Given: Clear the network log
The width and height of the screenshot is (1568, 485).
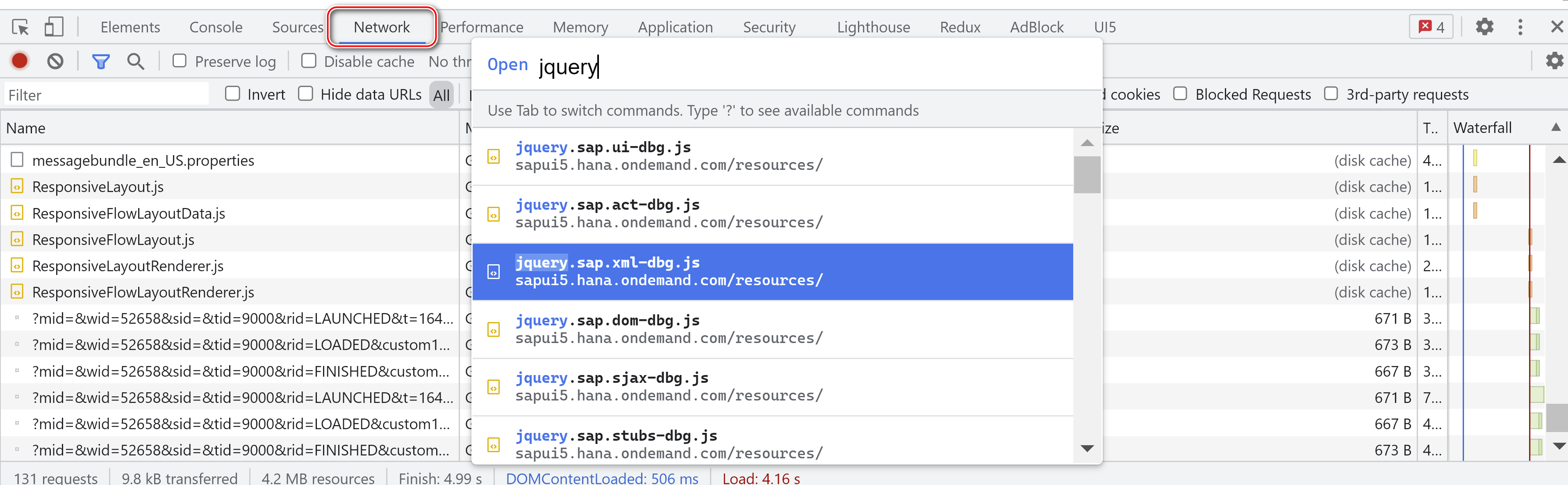Looking at the screenshot, I should pyautogui.click(x=55, y=61).
